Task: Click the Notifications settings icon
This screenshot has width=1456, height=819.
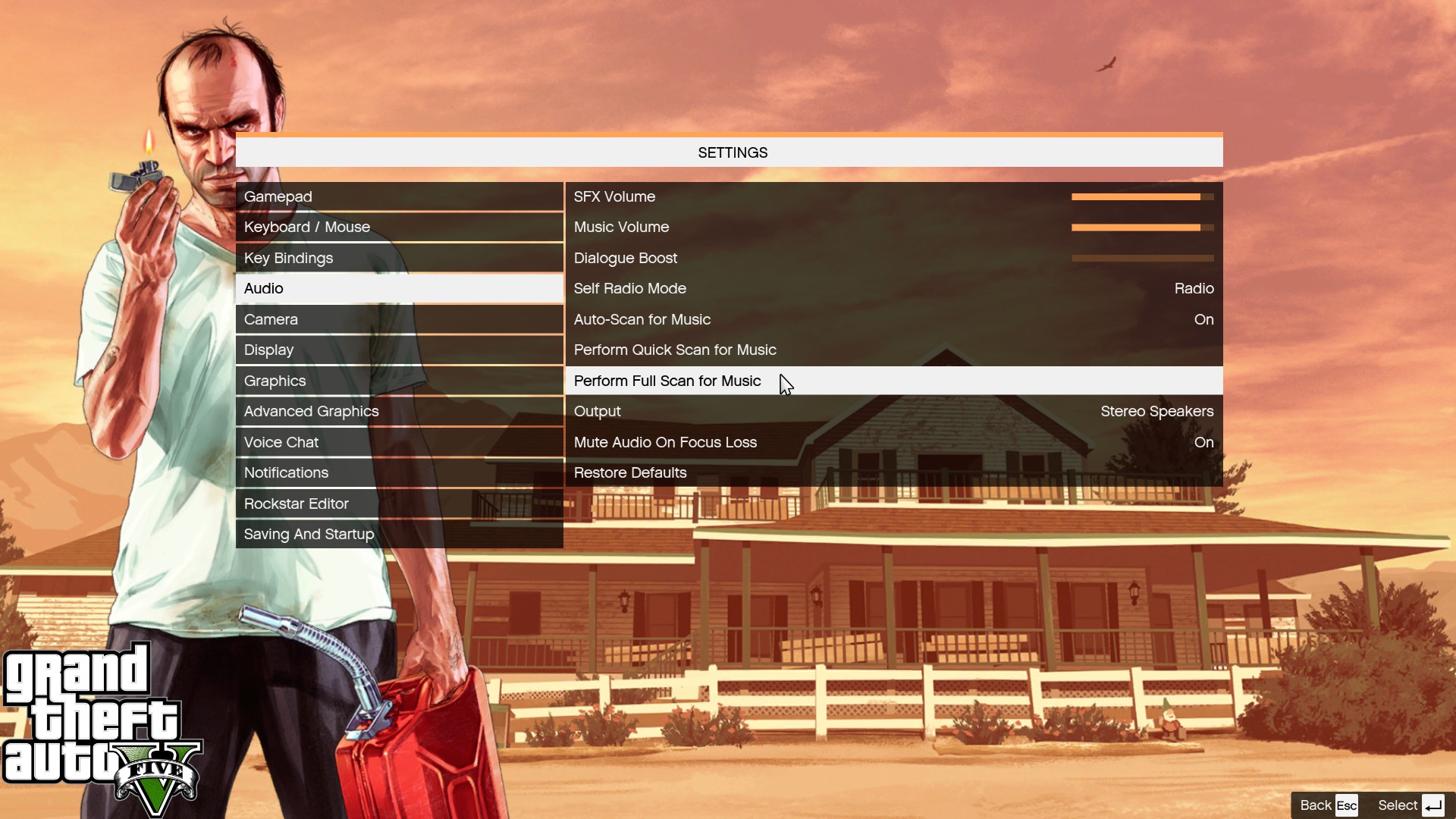Action: coord(286,472)
